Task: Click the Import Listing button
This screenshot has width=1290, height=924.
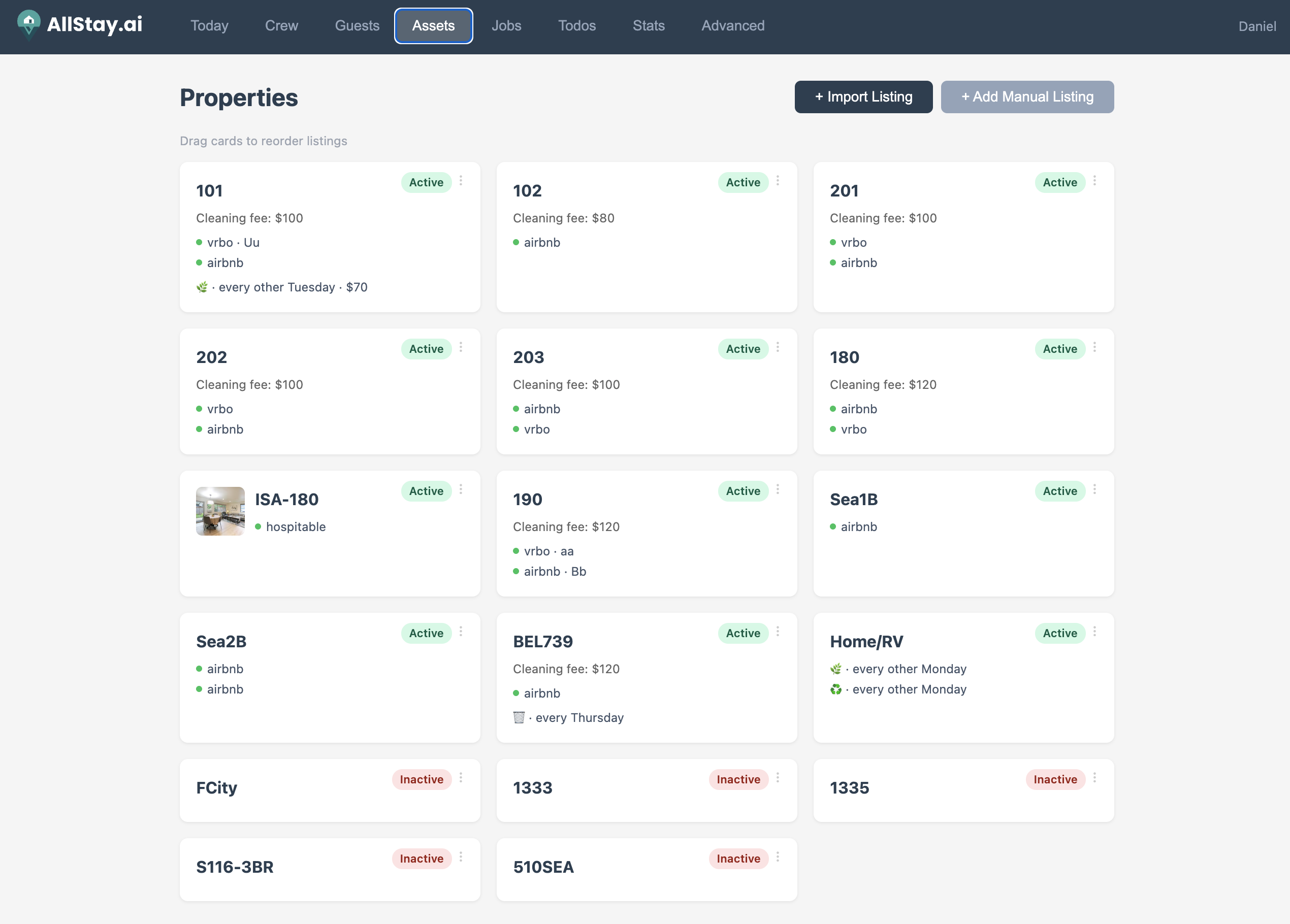Action: coord(863,96)
